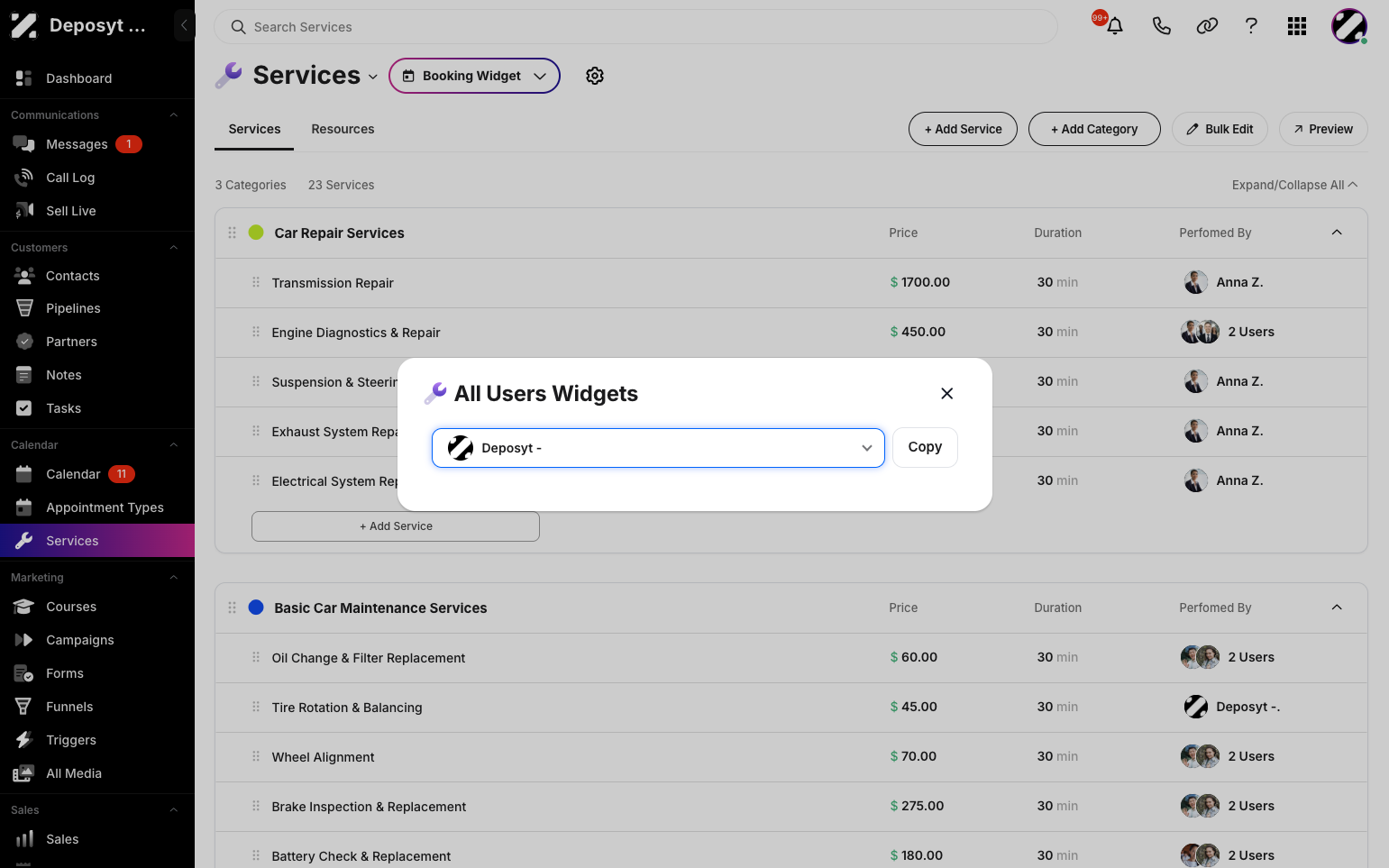Click the Sales bar chart icon
This screenshot has width=1389, height=868.
coord(24,839)
